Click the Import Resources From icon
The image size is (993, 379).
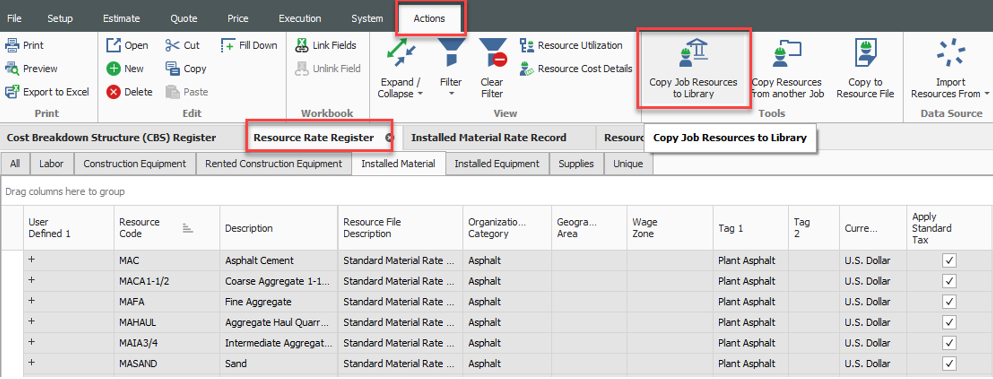click(950, 53)
